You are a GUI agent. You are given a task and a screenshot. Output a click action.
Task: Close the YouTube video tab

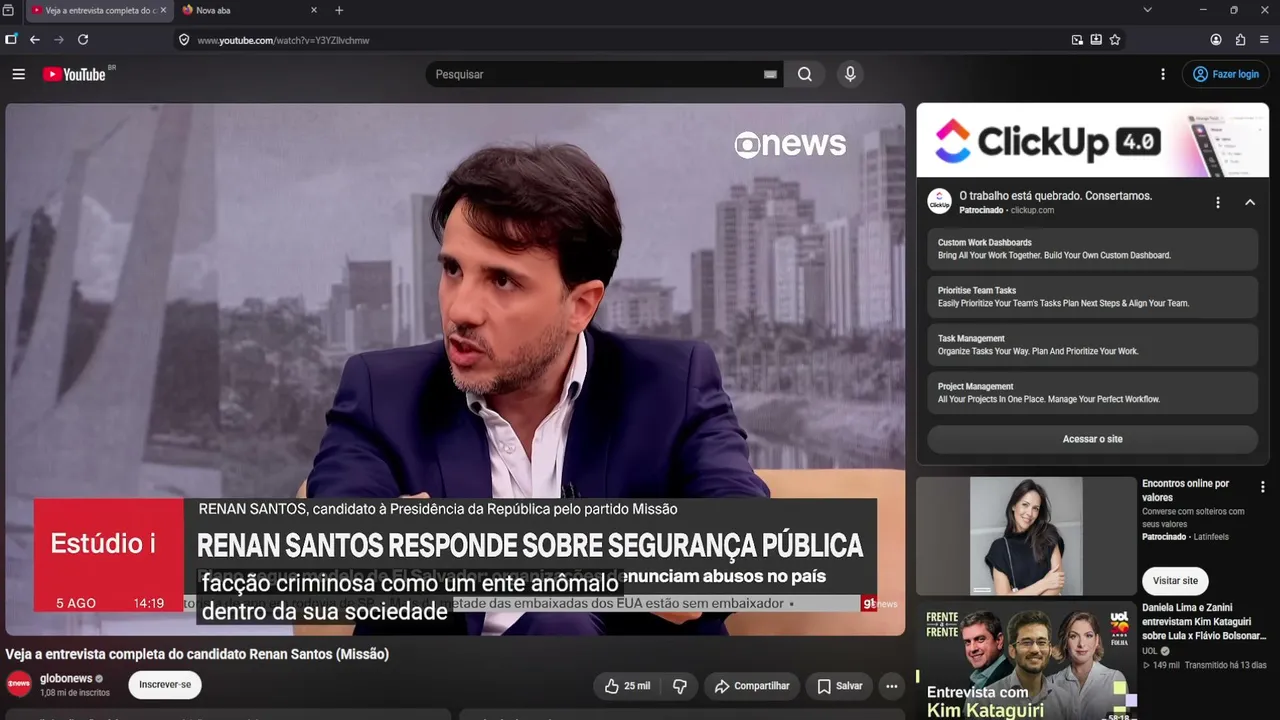click(163, 10)
